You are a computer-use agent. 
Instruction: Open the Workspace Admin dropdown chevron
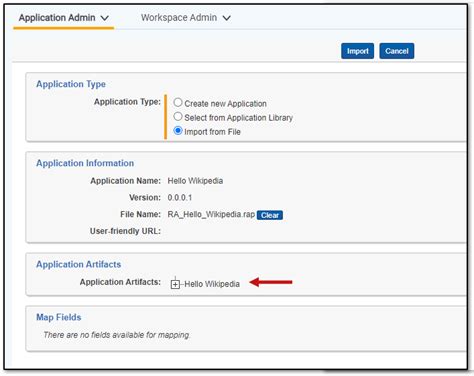coord(227,18)
